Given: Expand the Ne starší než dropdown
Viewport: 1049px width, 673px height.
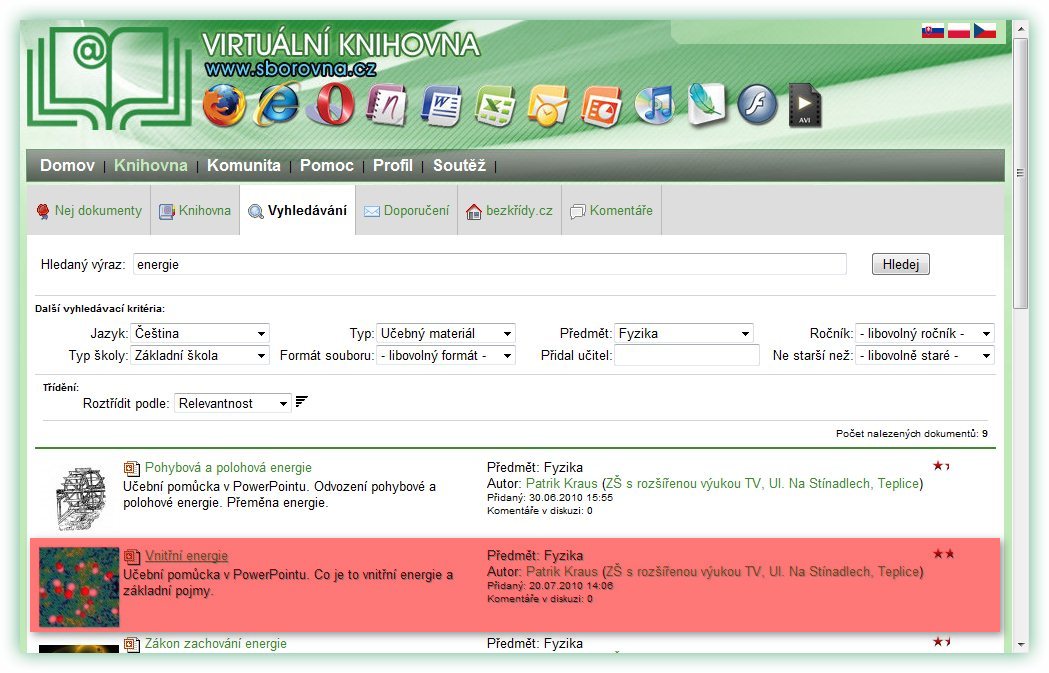Looking at the screenshot, I should pyautogui.click(x=925, y=355).
